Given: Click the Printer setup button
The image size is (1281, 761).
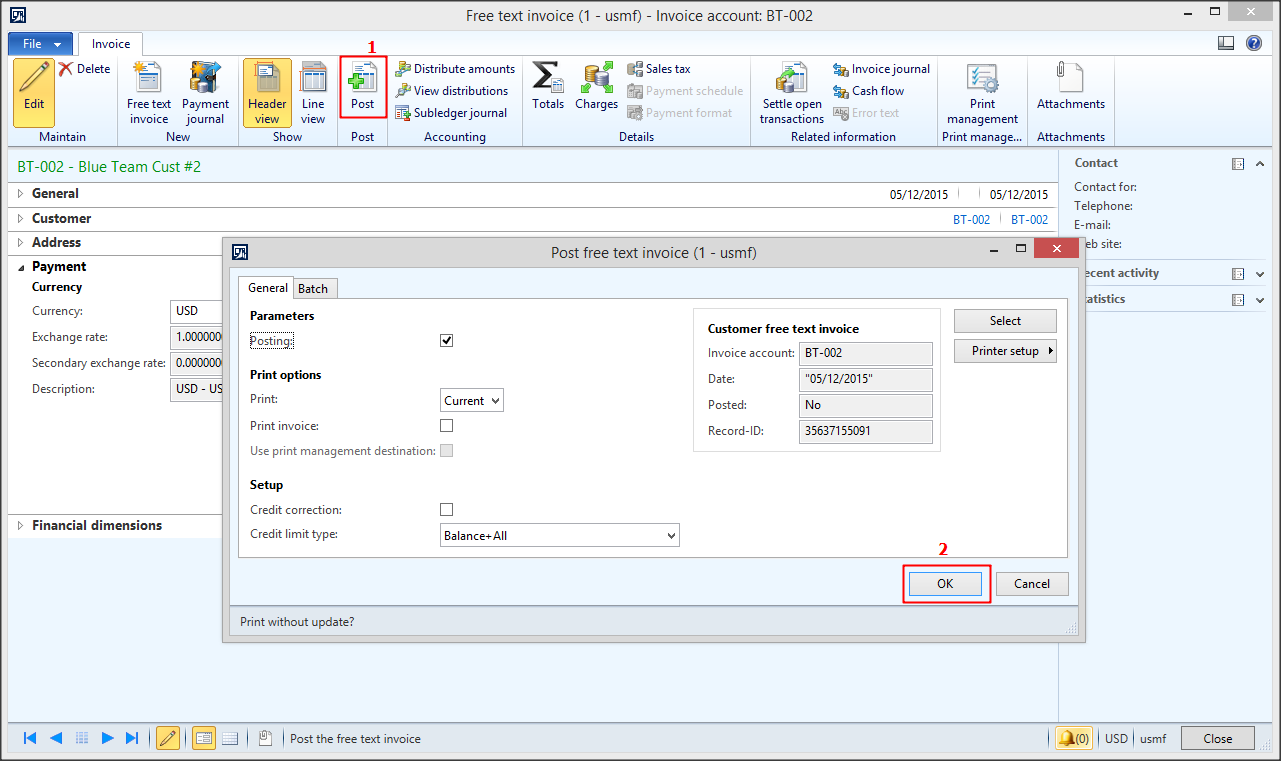Looking at the screenshot, I should pos(1004,350).
